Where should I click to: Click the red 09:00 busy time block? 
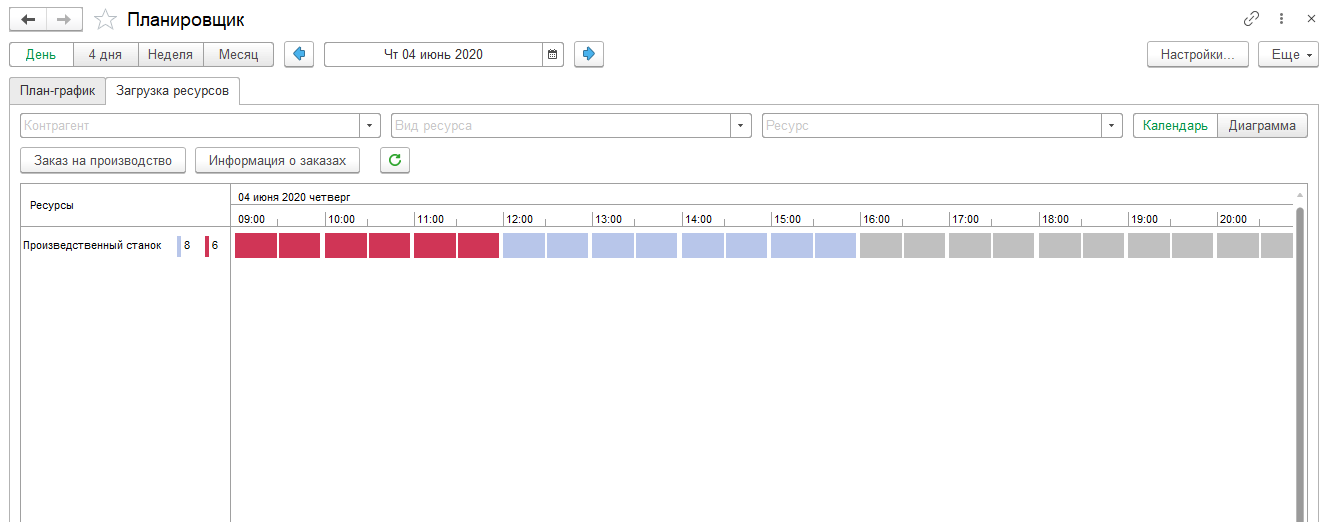(x=256, y=246)
